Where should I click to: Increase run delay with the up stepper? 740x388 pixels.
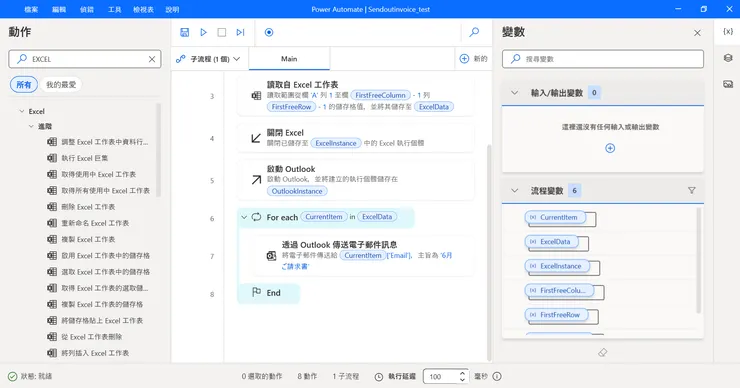[x=462, y=373]
